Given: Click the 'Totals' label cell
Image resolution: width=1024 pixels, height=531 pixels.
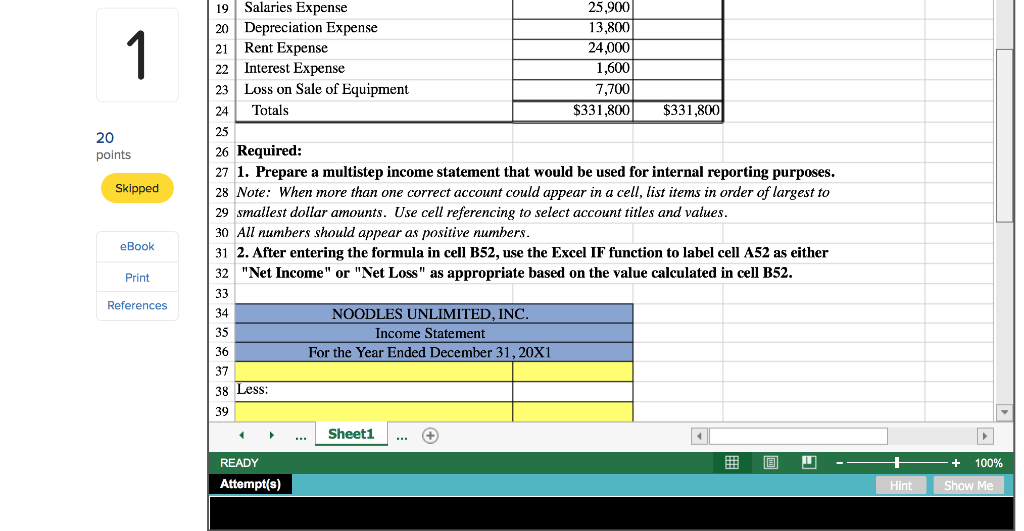Looking at the screenshot, I should click(374, 111).
